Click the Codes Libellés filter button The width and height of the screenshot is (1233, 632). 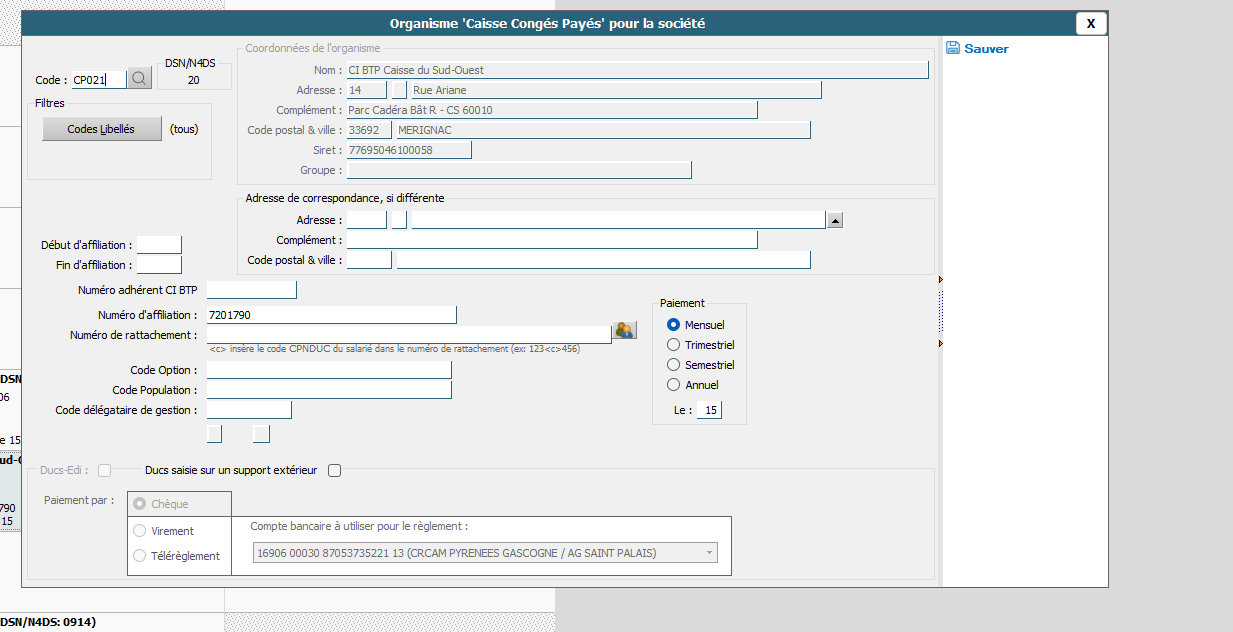click(101, 129)
